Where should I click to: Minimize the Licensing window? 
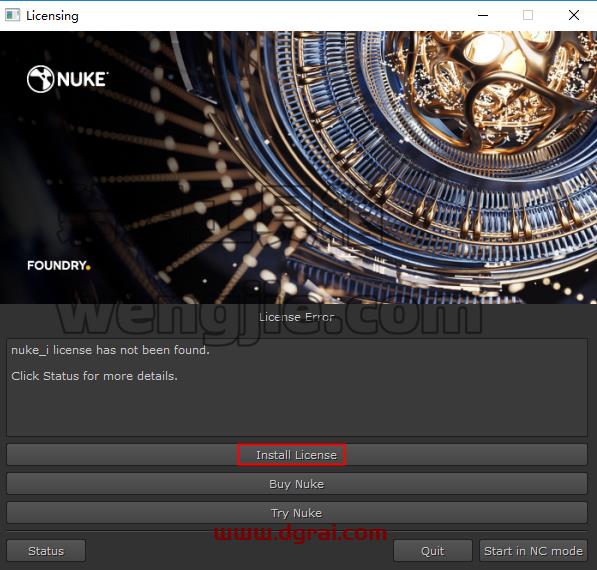coord(483,15)
